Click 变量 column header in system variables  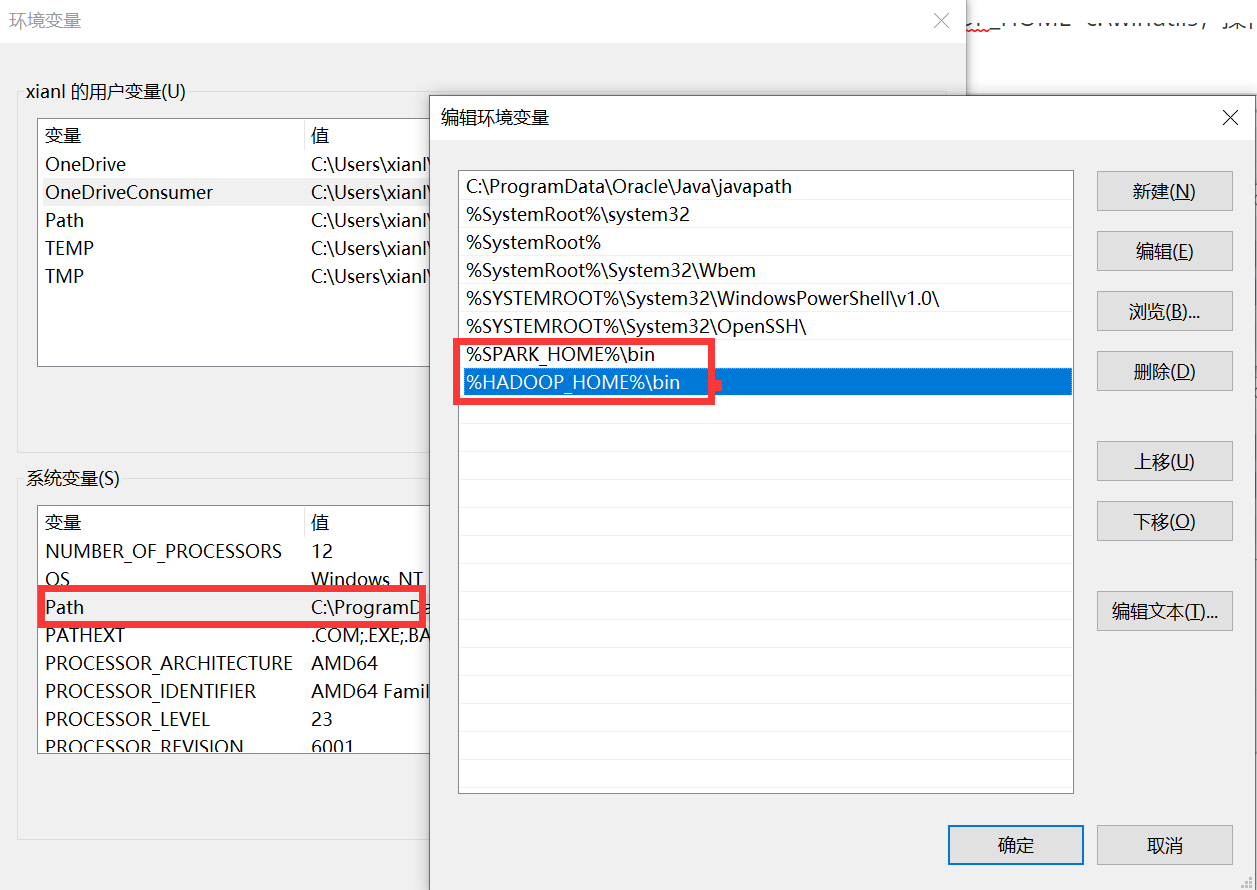[x=171, y=522]
